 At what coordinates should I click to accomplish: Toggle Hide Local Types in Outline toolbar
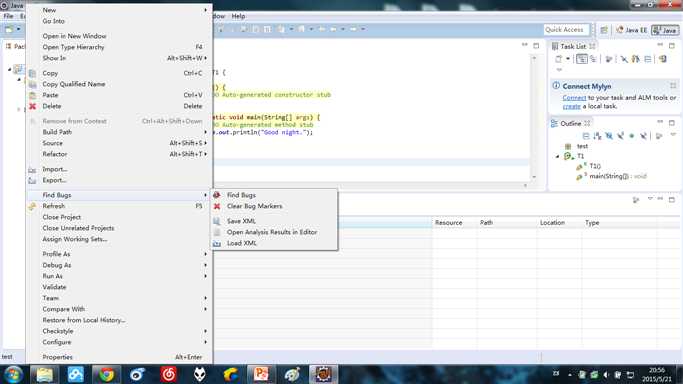point(643,136)
